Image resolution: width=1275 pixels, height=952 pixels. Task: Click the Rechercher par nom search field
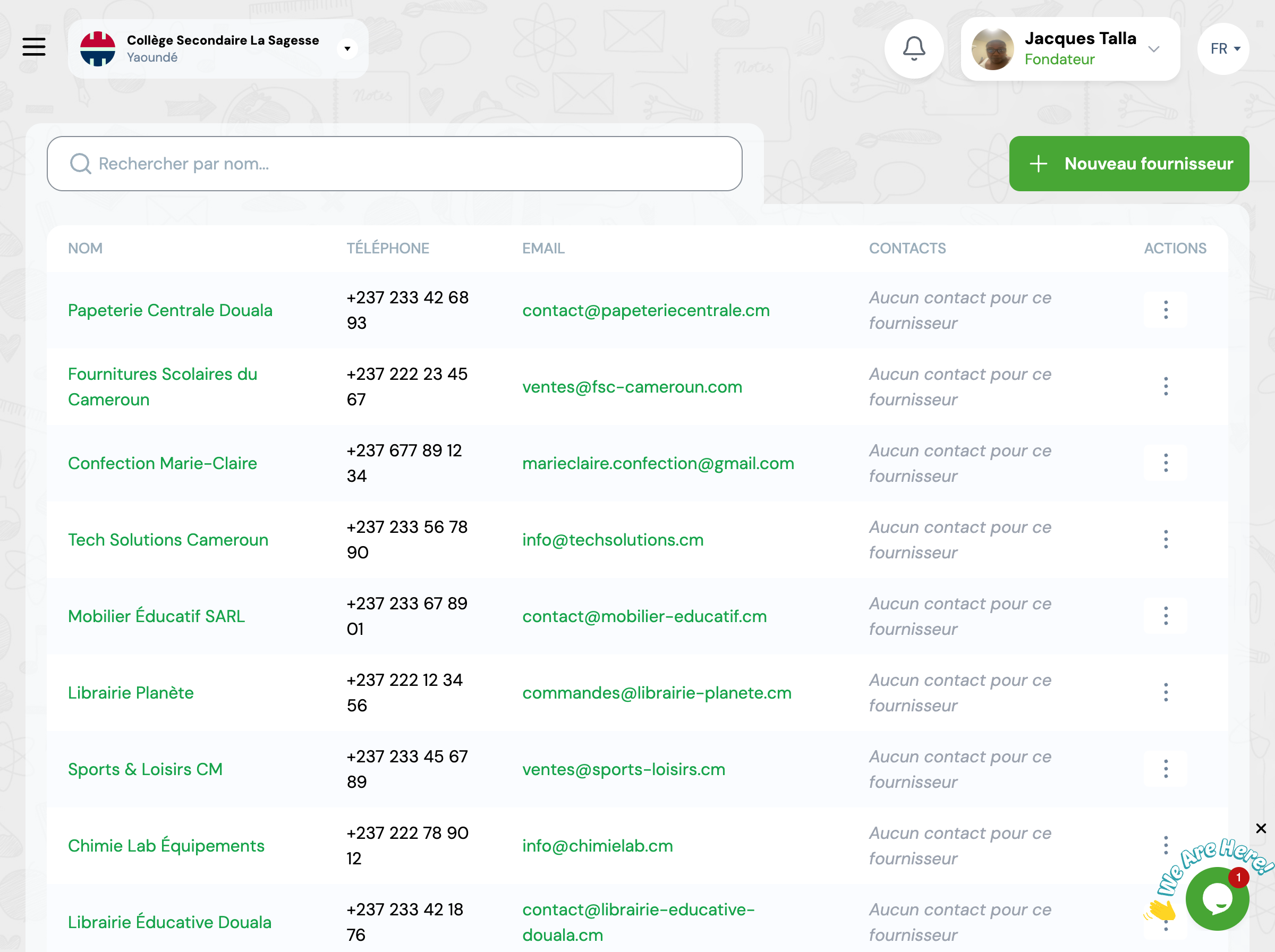[395, 164]
